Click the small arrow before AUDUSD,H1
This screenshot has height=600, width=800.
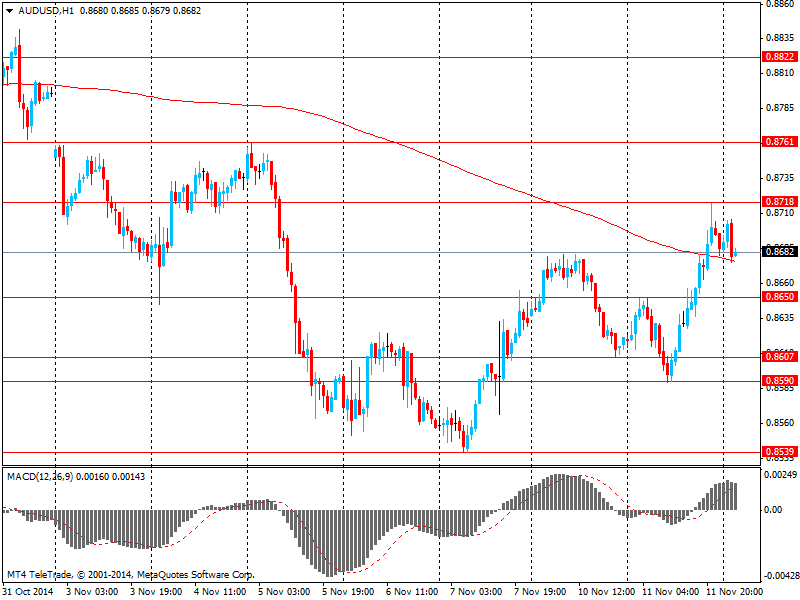(9, 10)
